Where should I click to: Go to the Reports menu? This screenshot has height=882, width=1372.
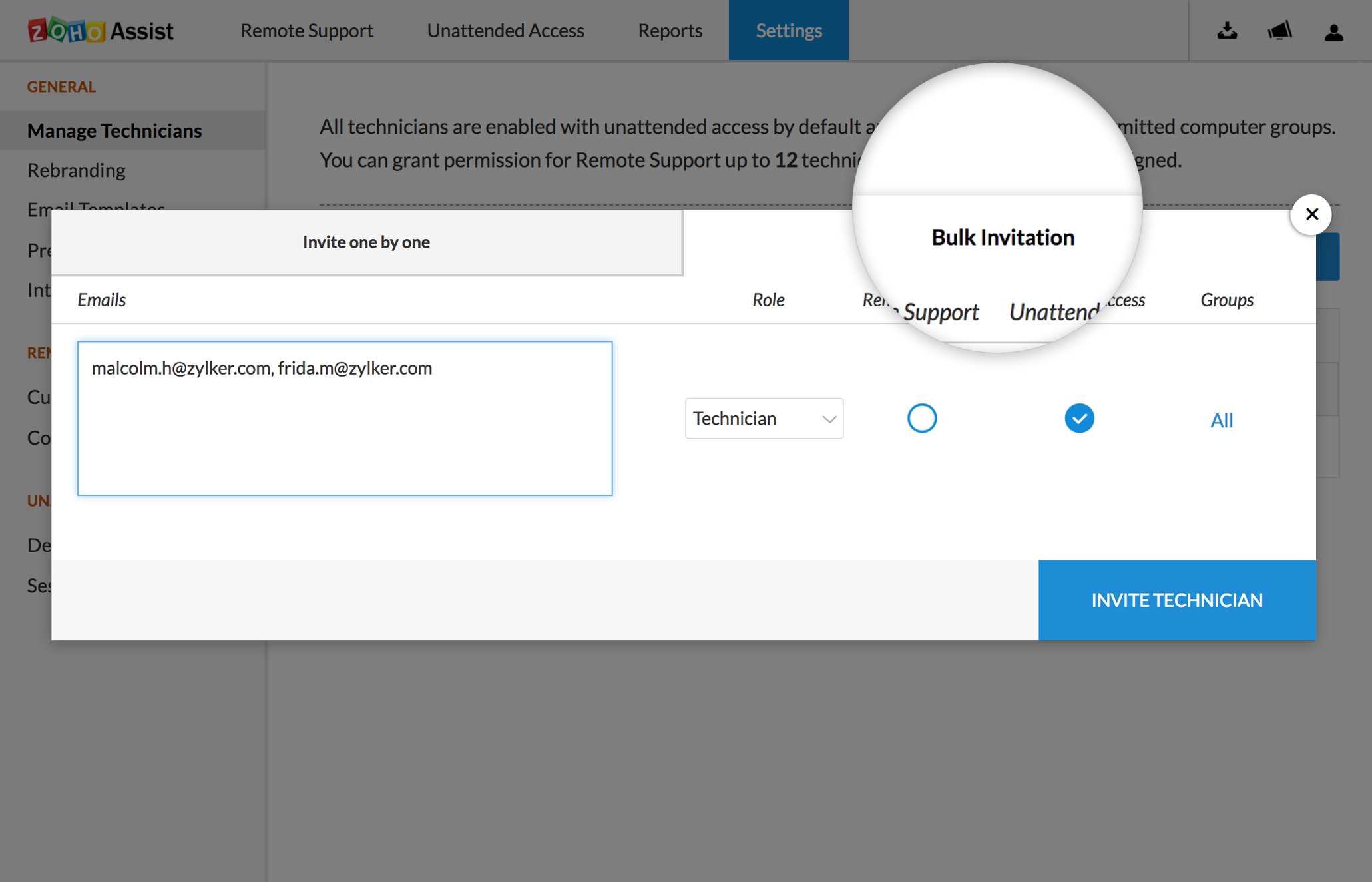point(670,31)
